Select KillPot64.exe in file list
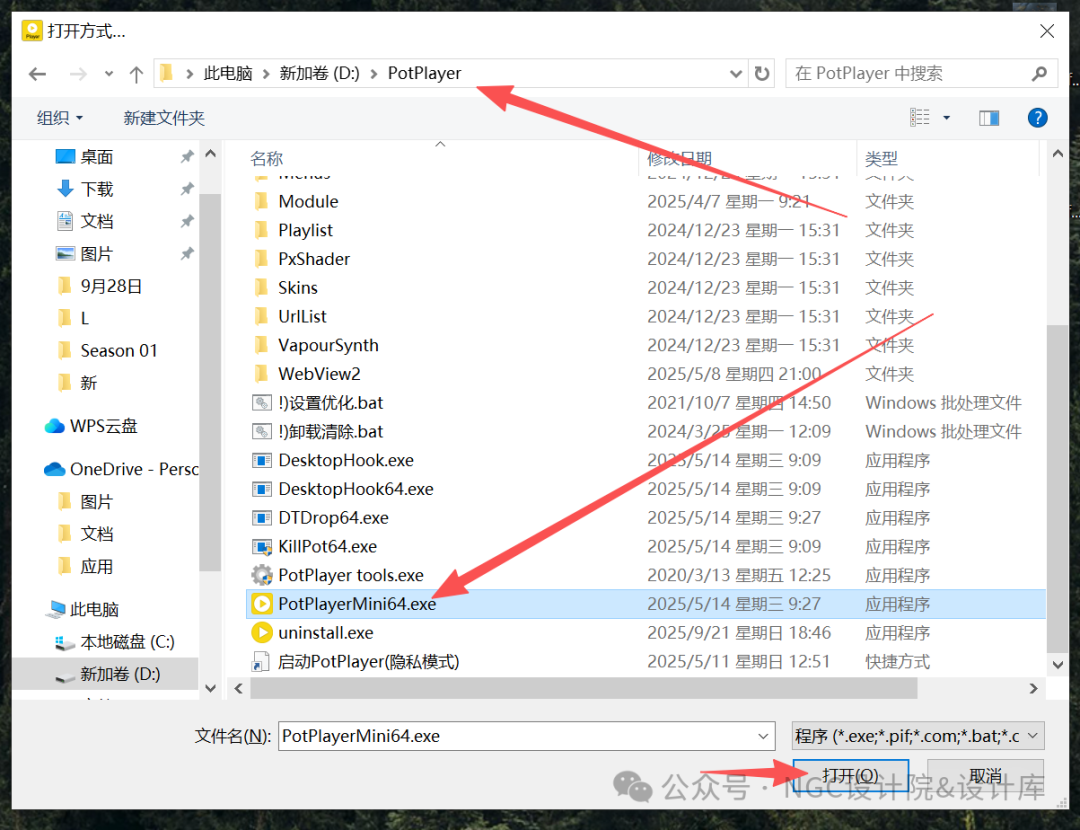Screen dimensions: 1080x830 327,546
